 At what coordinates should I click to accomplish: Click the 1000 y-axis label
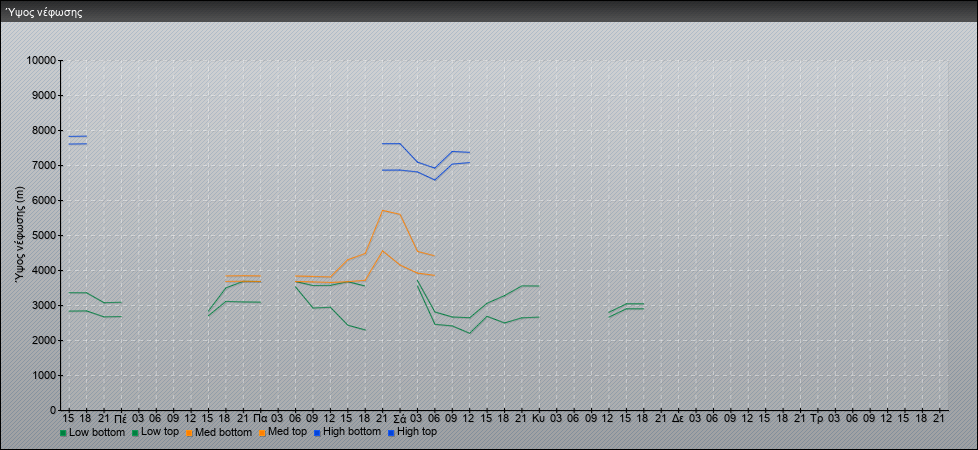click(x=44, y=375)
